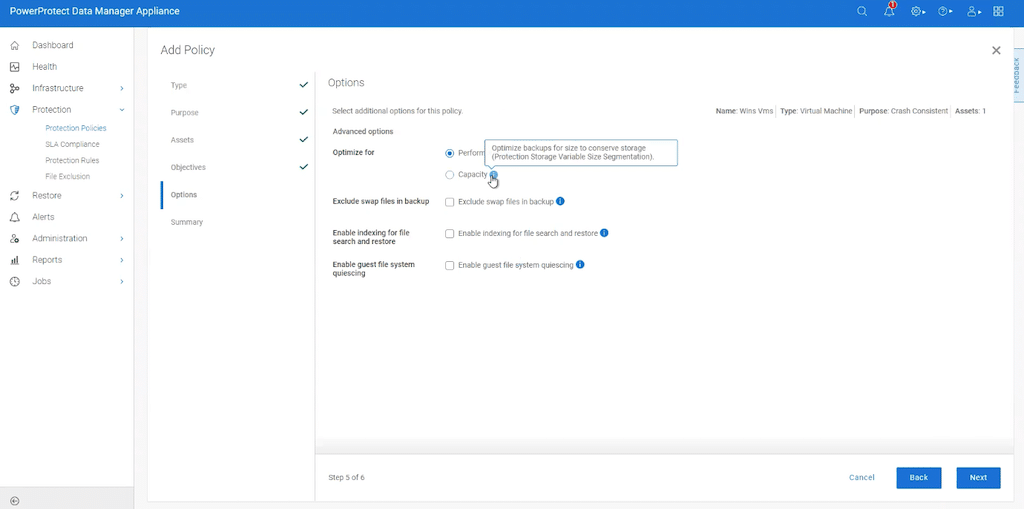Click the Back button
The width and height of the screenshot is (1024, 509).
[919, 478]
